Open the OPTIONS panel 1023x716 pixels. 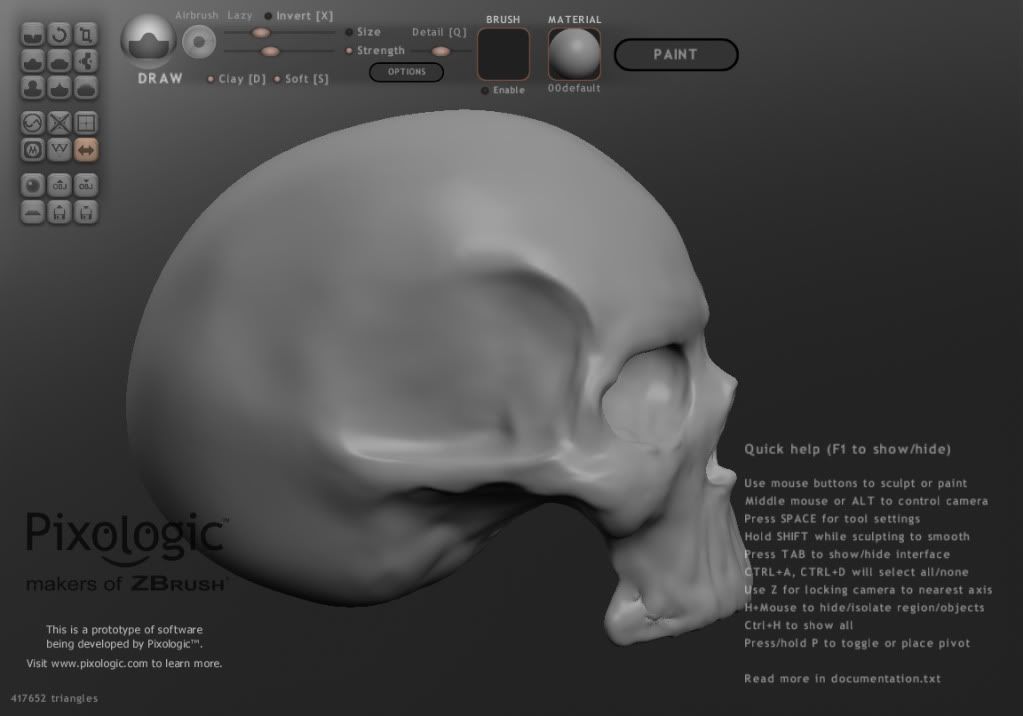click(406, 72)
